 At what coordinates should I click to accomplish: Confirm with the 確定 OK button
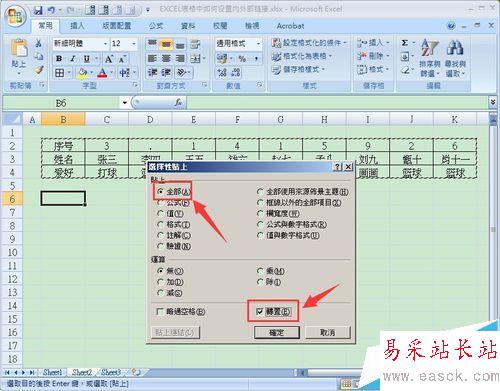pyautogui.click(x=277, y=332)
